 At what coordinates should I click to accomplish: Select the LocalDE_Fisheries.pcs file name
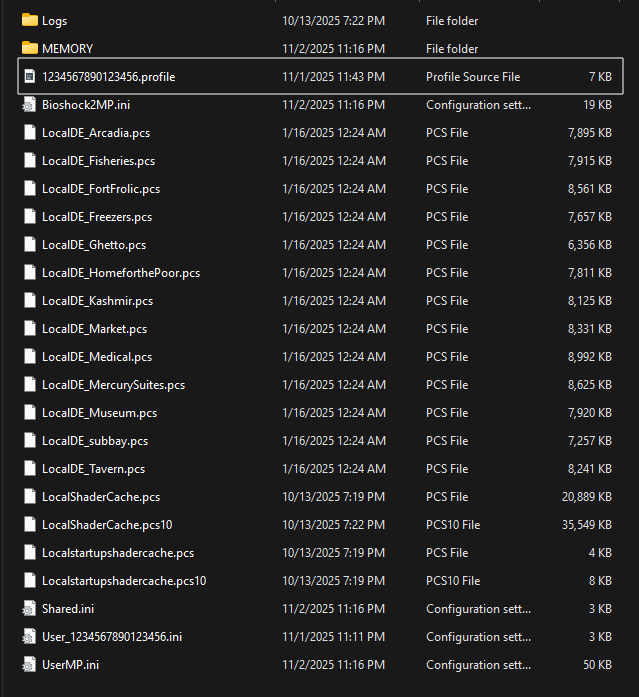pyautogui.click(x=98, y=160)
